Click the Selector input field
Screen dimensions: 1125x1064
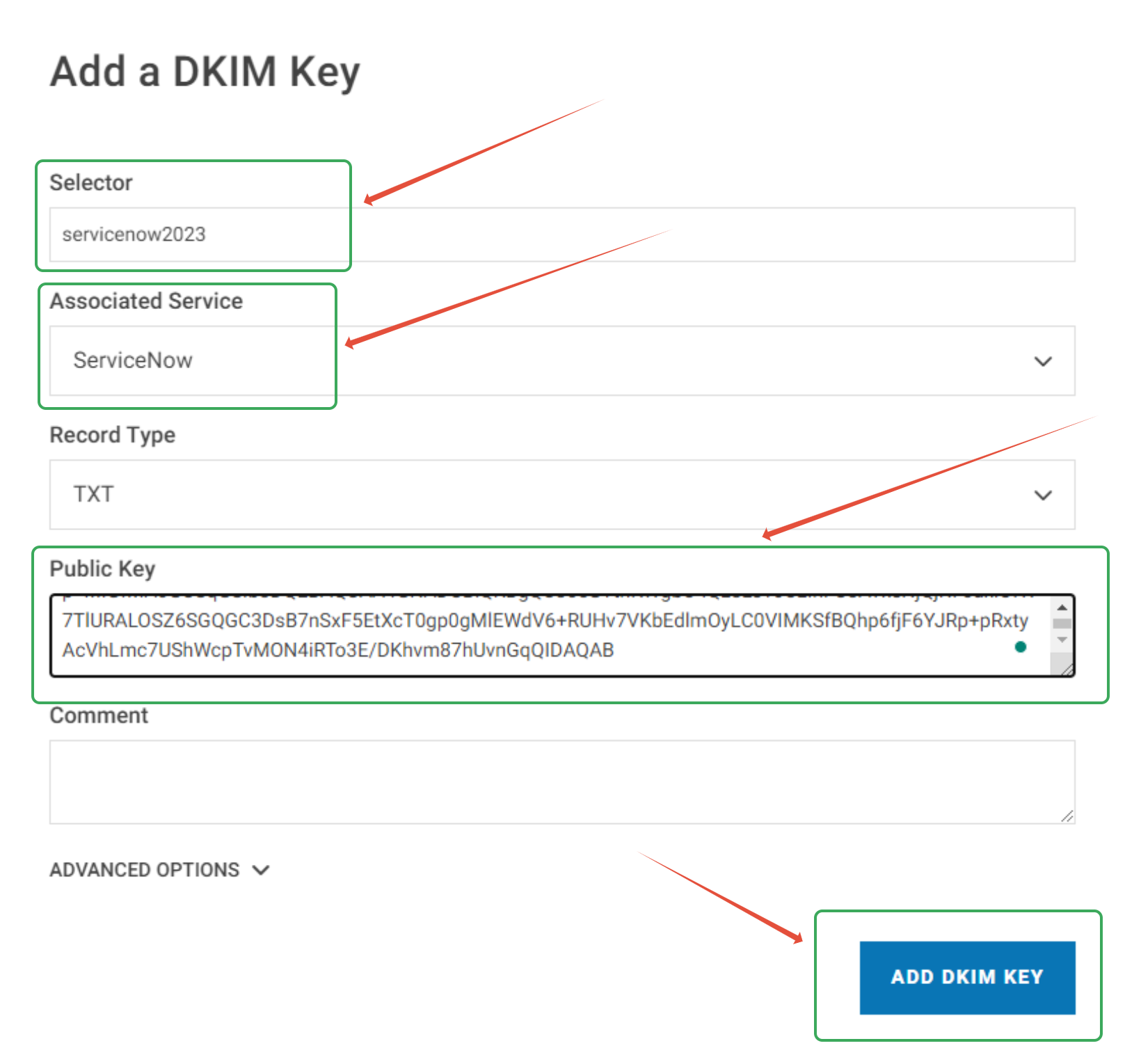point(557,235)
